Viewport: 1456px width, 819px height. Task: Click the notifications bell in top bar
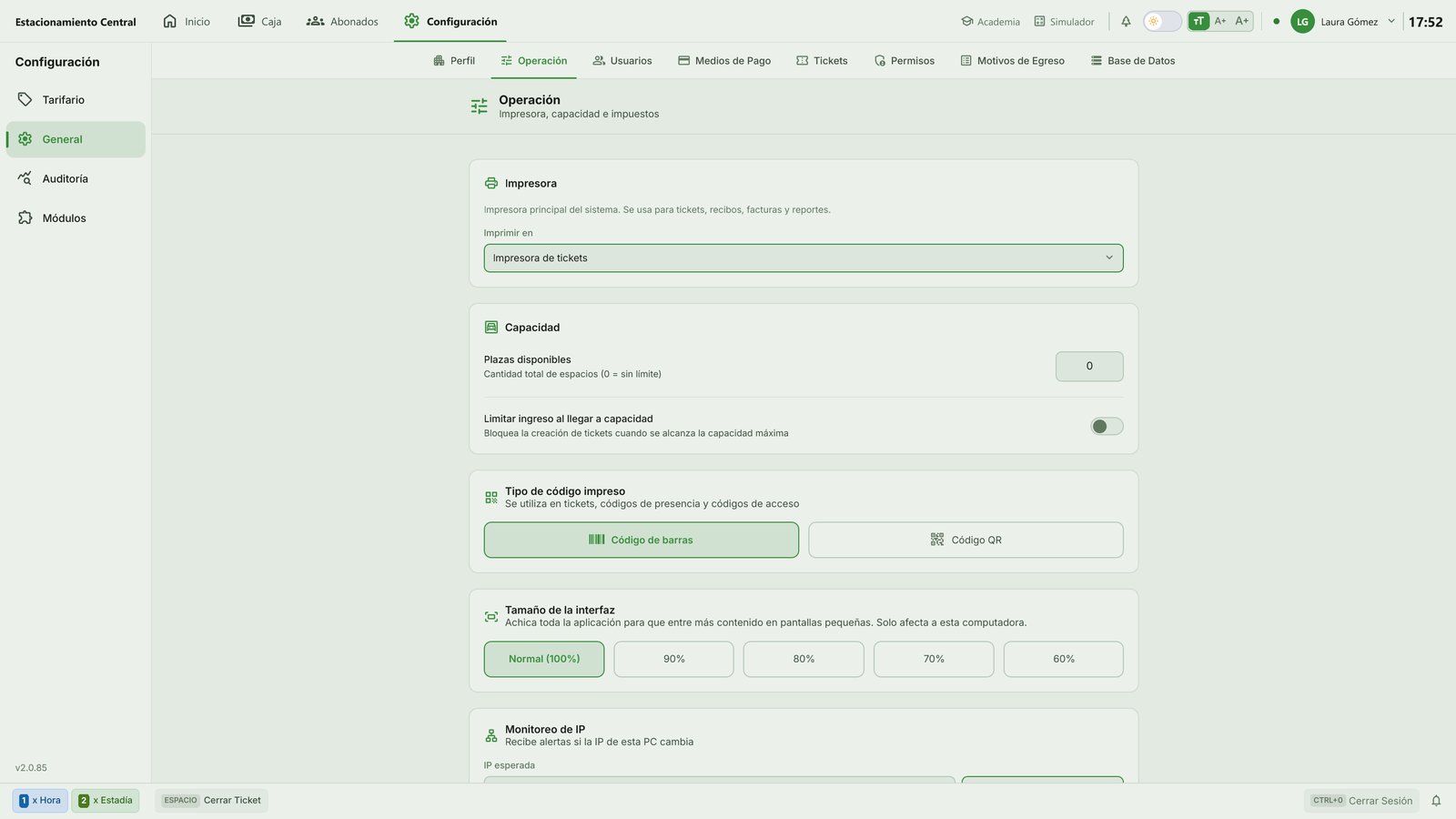click(1126, 21)
